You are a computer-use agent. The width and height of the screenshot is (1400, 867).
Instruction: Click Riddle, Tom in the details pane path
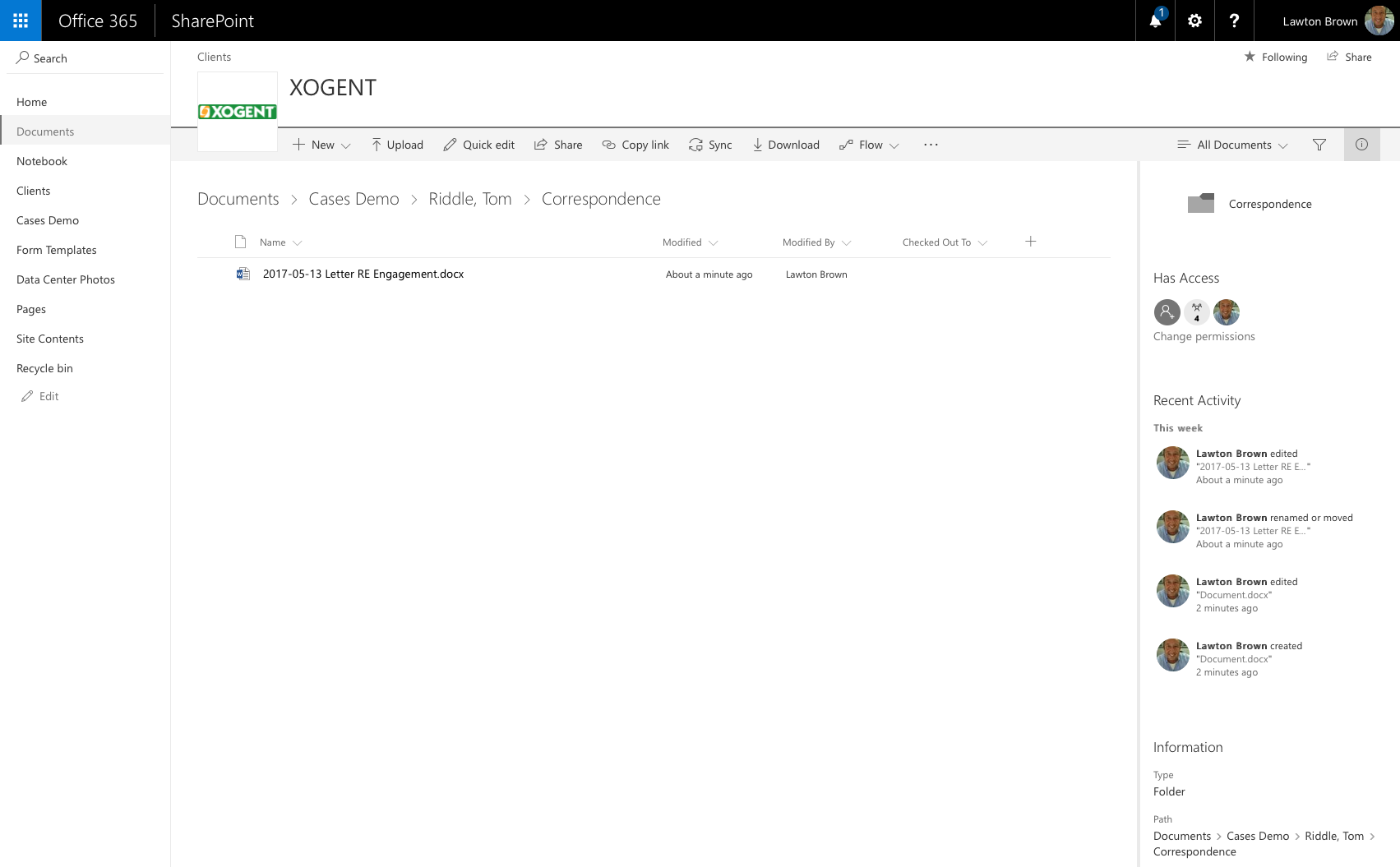[1334, 836]
